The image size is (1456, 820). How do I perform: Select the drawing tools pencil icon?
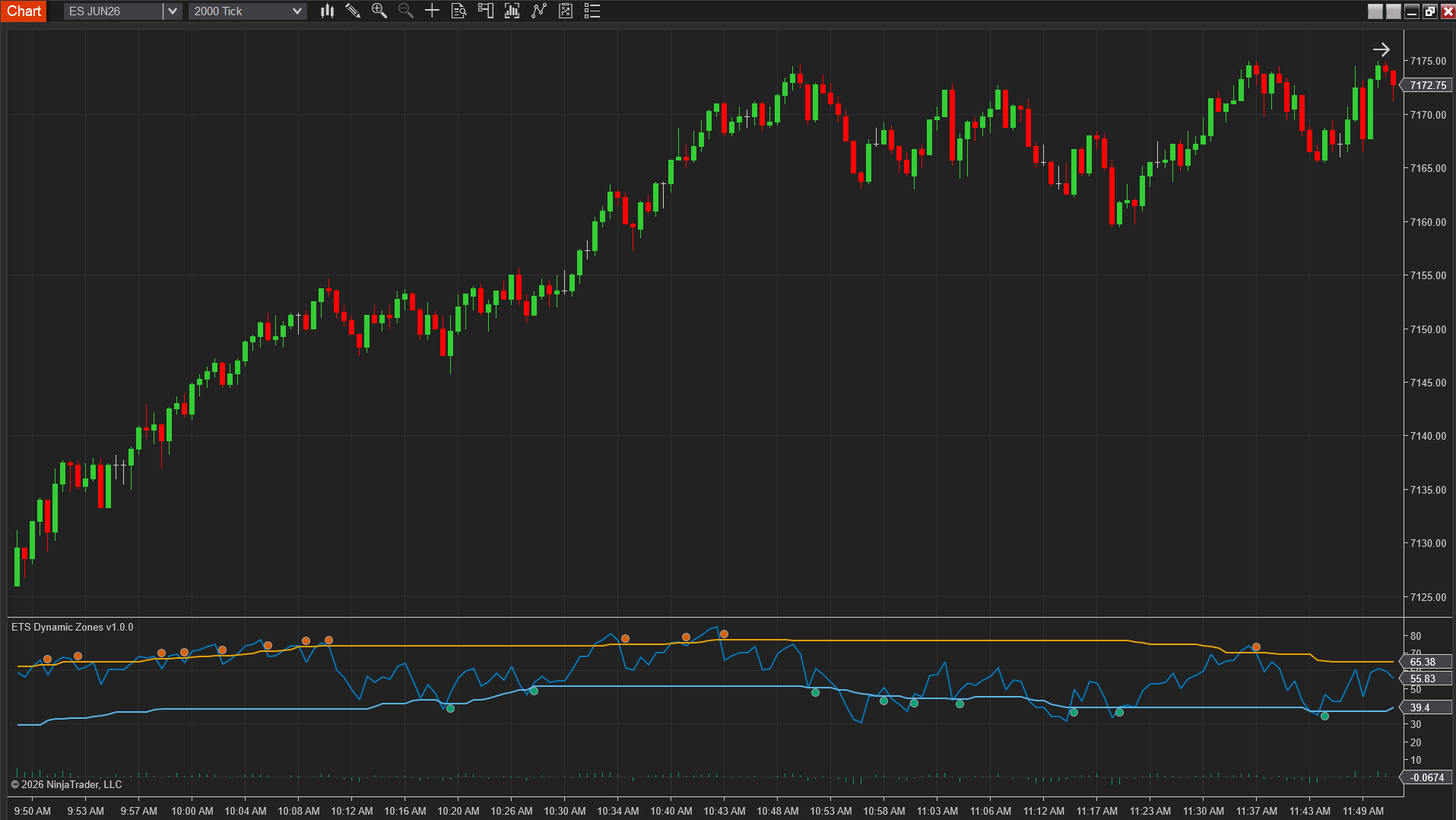(x=353, y=11)
